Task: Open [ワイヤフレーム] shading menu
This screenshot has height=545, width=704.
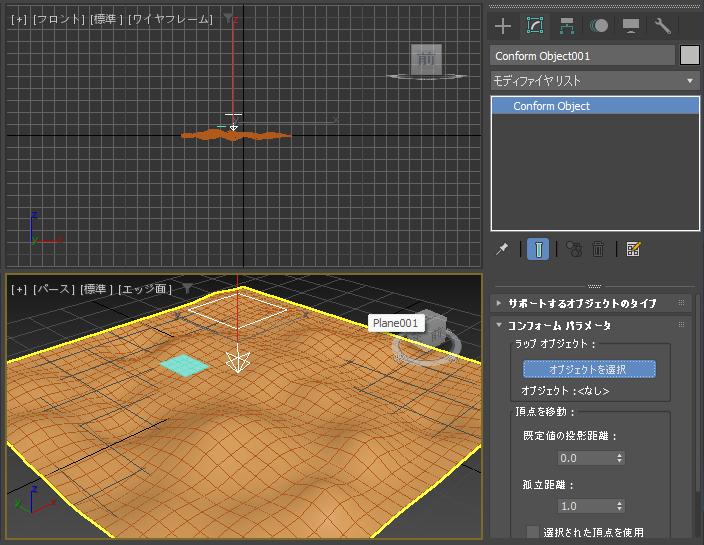Action: [170, 19]
